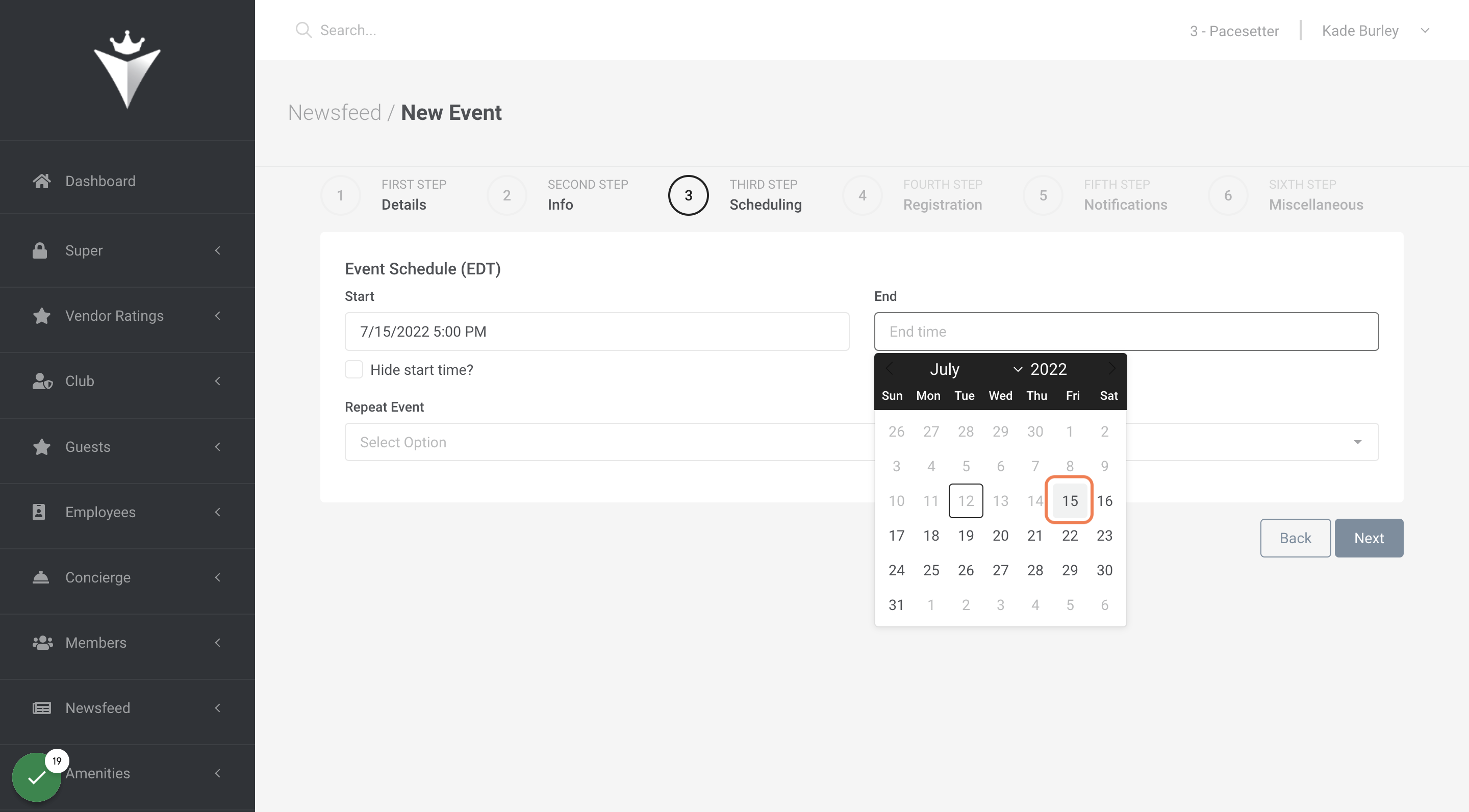Viewport: 1469px width, 812px height.
Task: Go to Second Step Info
Action: (x=558, y=195)
